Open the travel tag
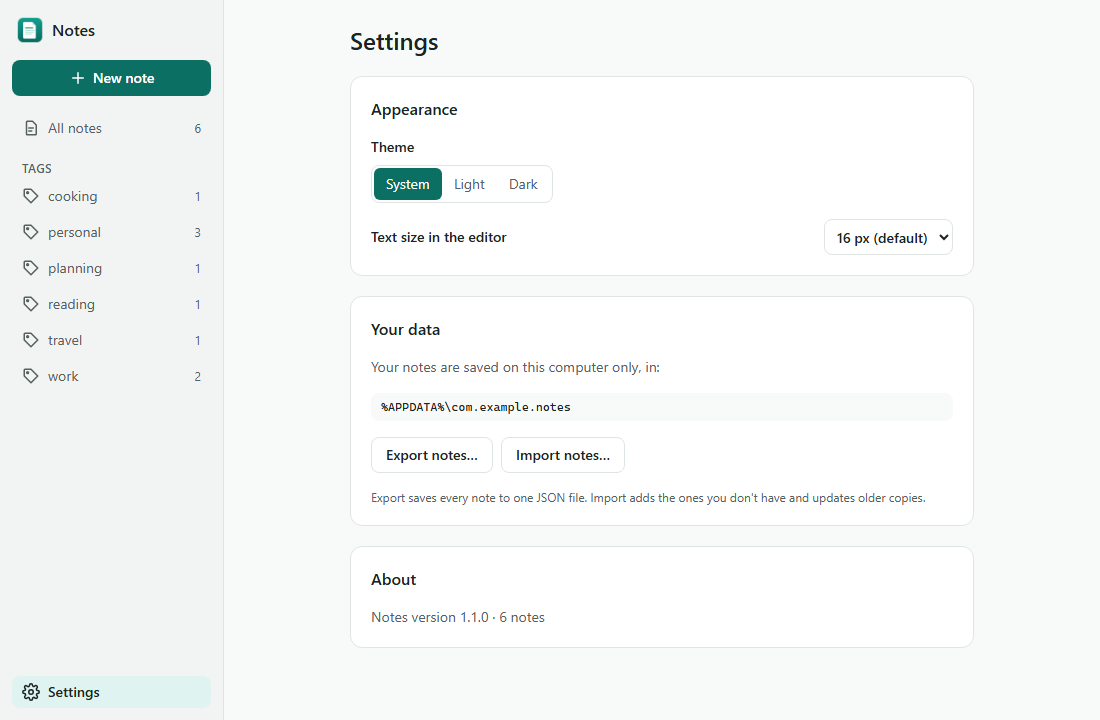The height and width of the screenshot is (720, 1100). coord(112,340)
